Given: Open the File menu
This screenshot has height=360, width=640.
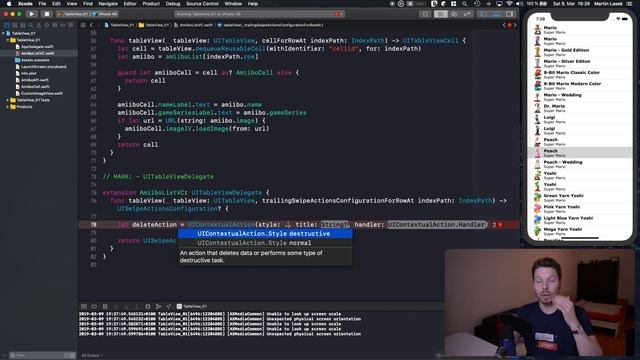Looking at the screenshot, I should tap(42, 4).
